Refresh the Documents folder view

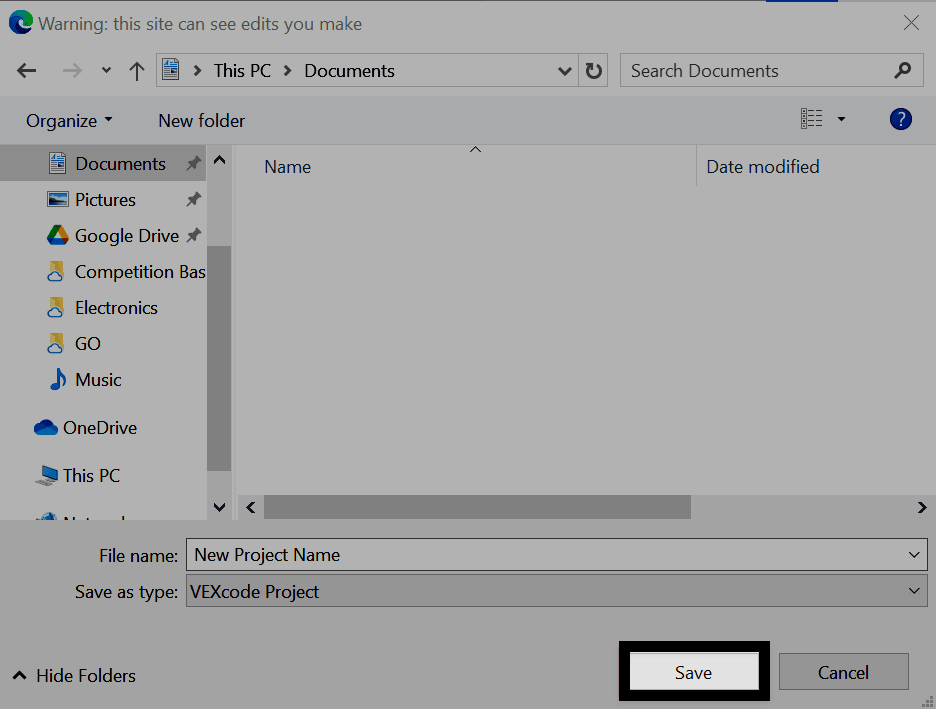(x=593, y=70)
